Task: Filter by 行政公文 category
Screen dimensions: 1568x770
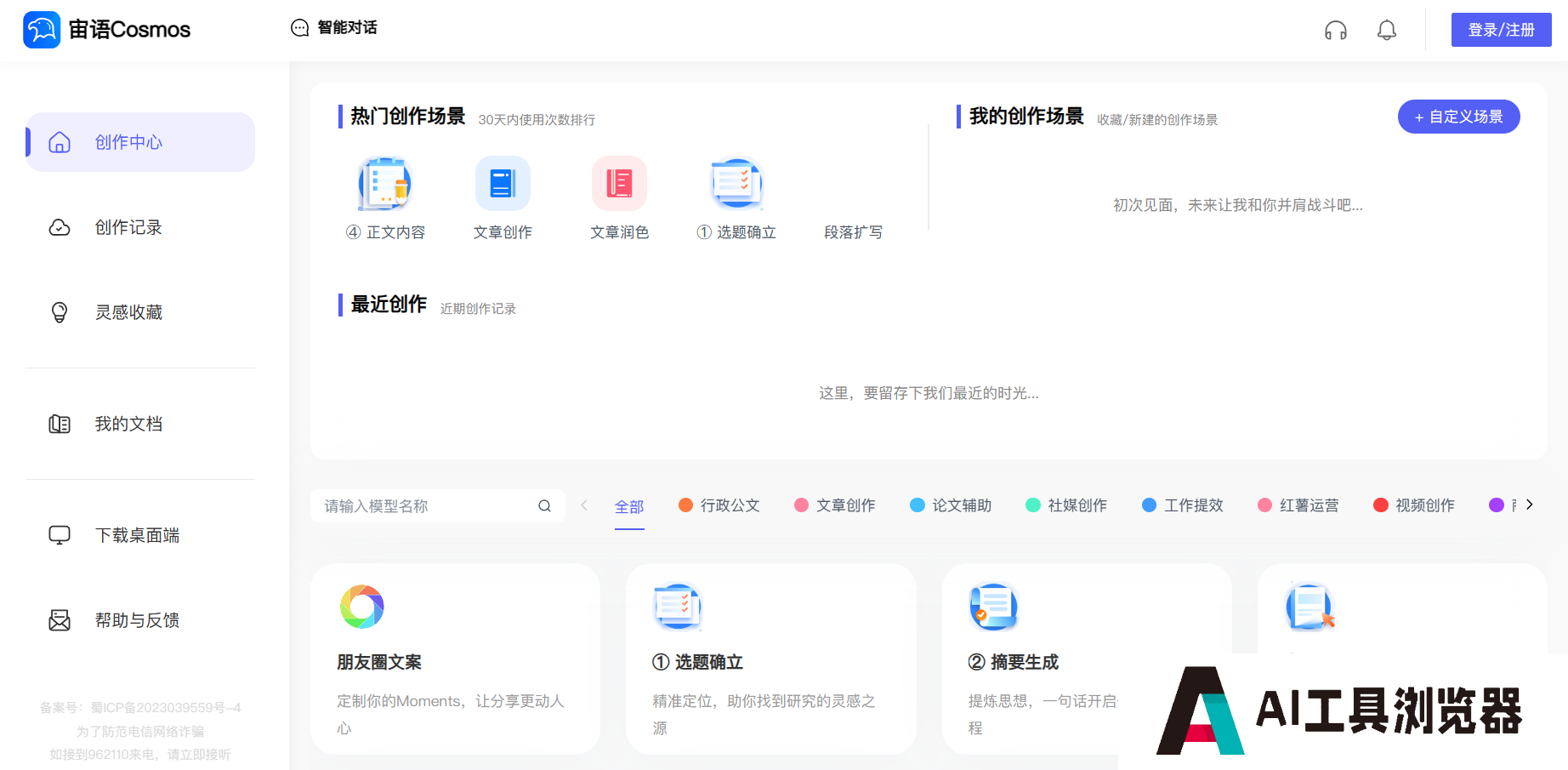Action: click(719, 505)
